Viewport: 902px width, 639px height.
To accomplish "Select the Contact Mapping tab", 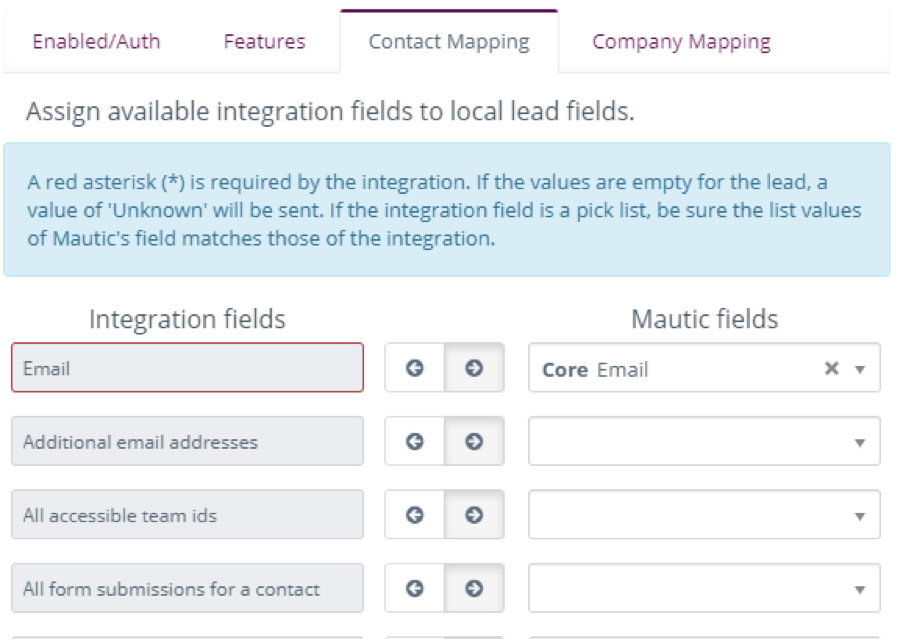I will (449, 41).
